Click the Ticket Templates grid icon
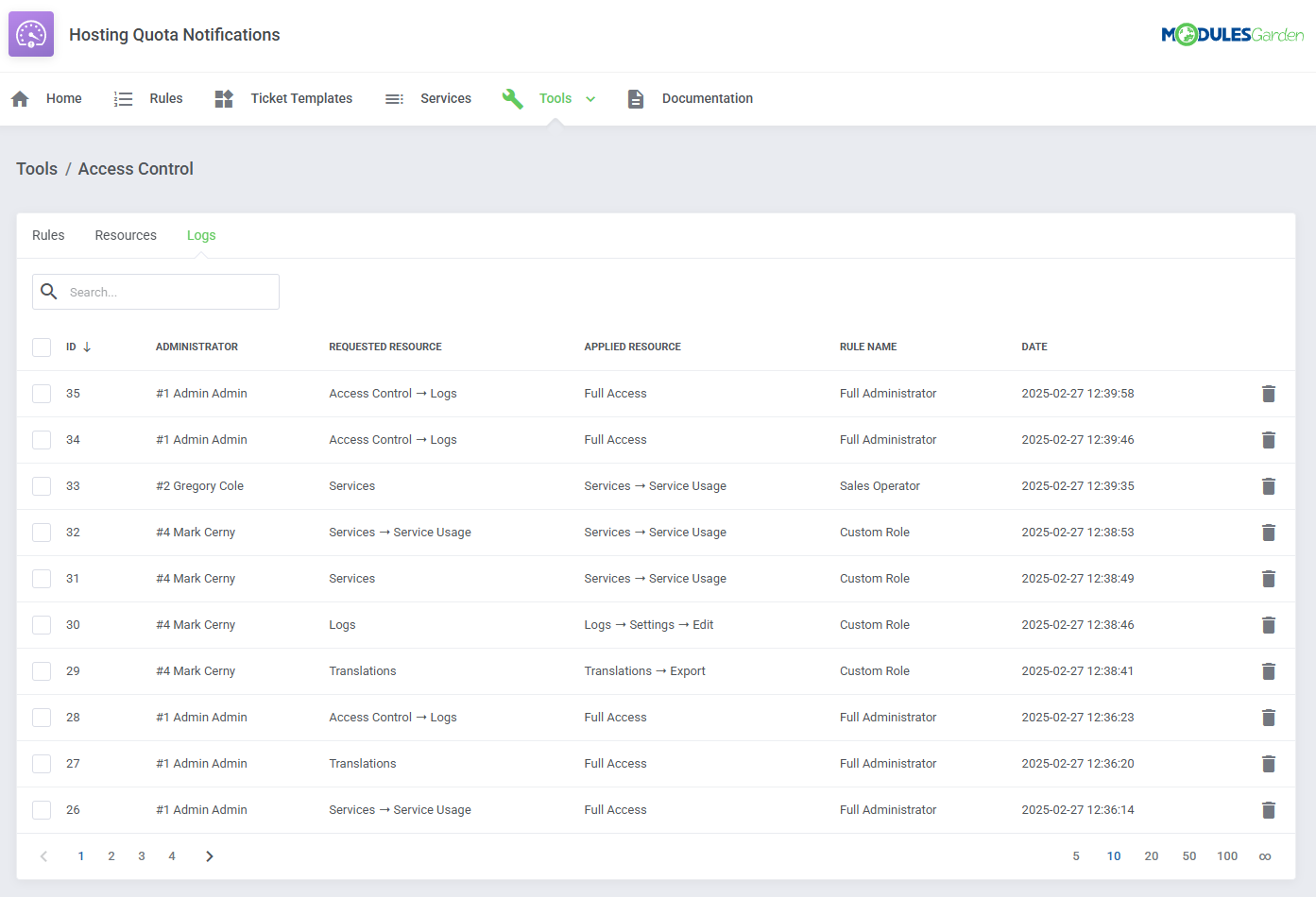 pyautogui.click(x=224, y=97)
